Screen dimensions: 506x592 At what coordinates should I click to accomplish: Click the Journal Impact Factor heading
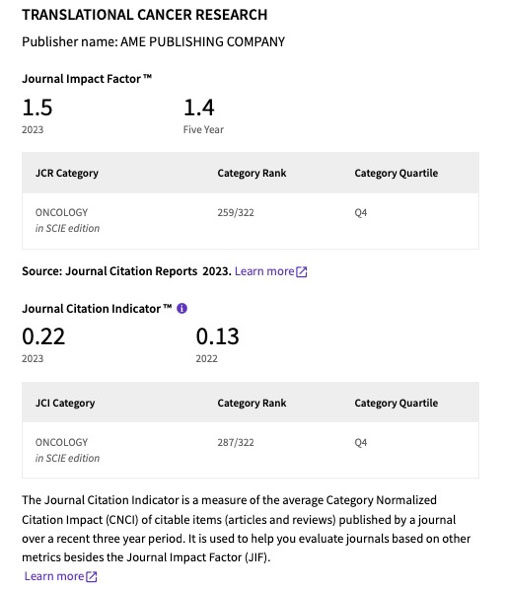[87, 79]
